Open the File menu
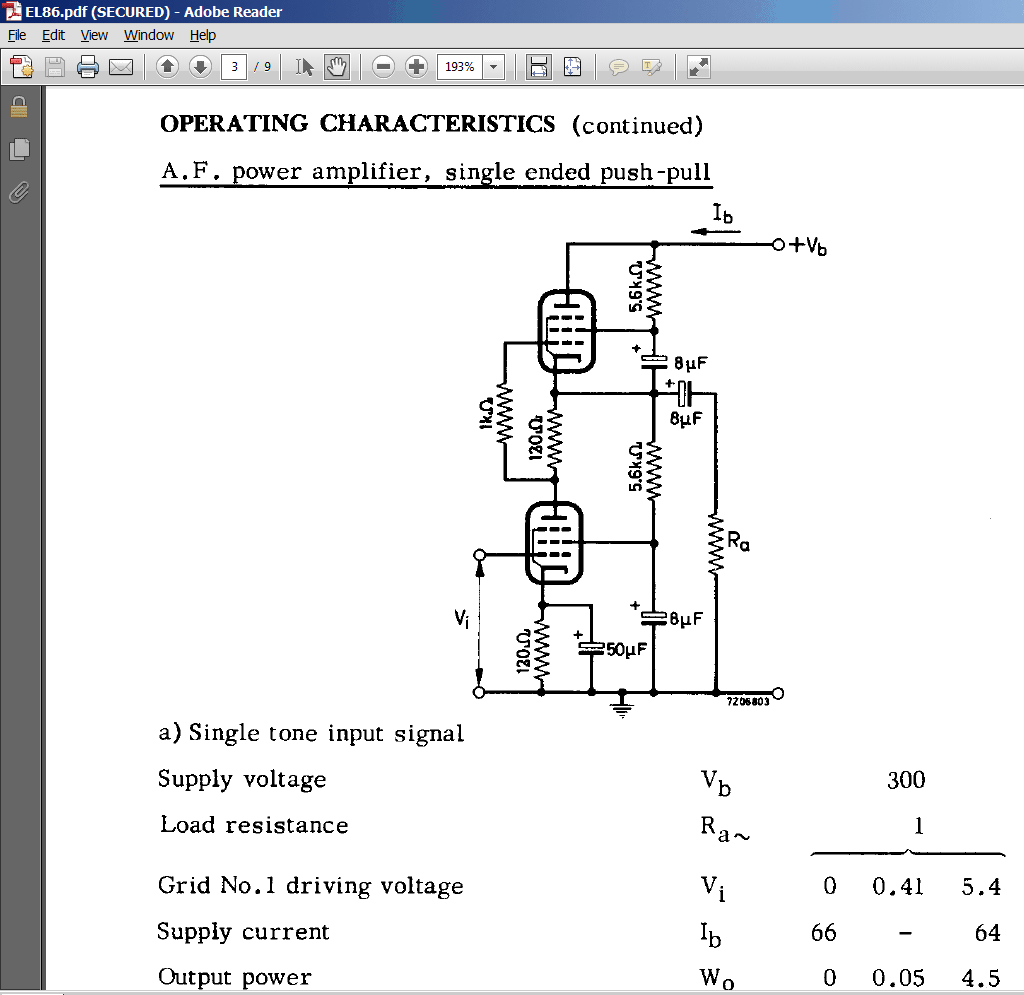The height and width of the screenshot is (995, 1024). click(x=17, y=35)
